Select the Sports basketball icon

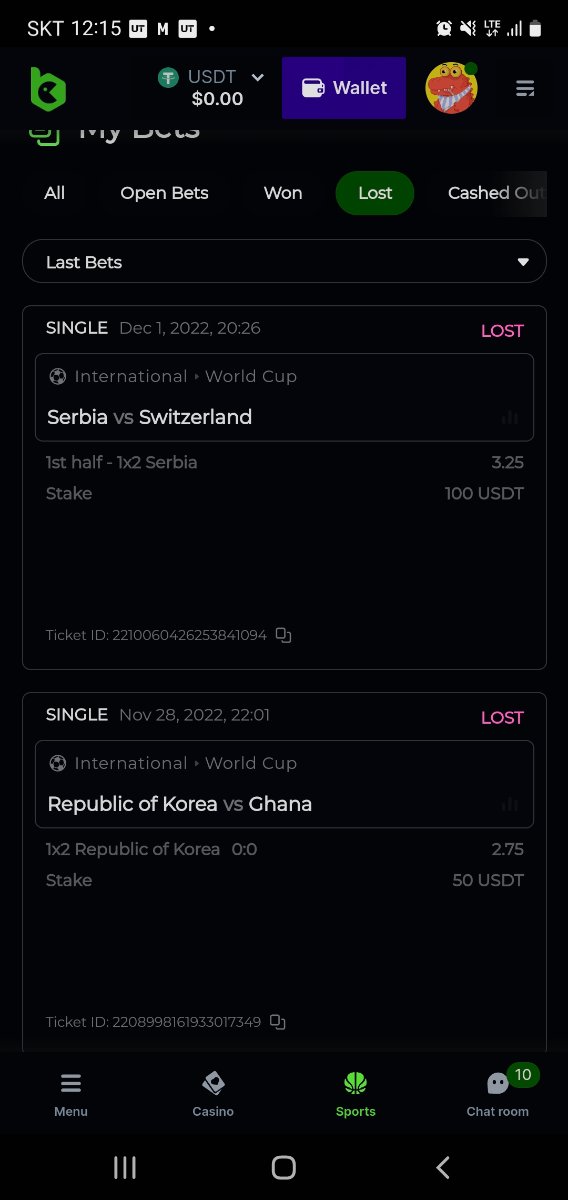click(x=356, y=1083)
